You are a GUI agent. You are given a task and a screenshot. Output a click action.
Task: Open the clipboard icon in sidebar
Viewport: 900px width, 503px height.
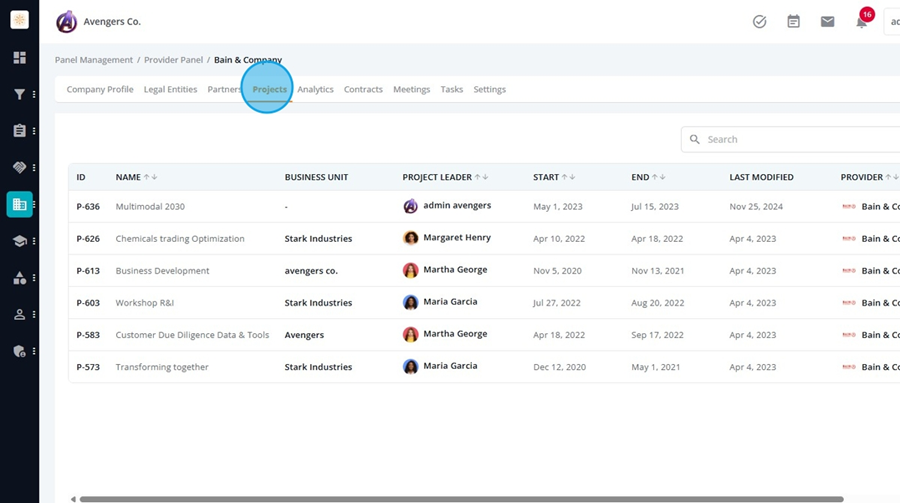pyautogui.click(x=20, y=131)
